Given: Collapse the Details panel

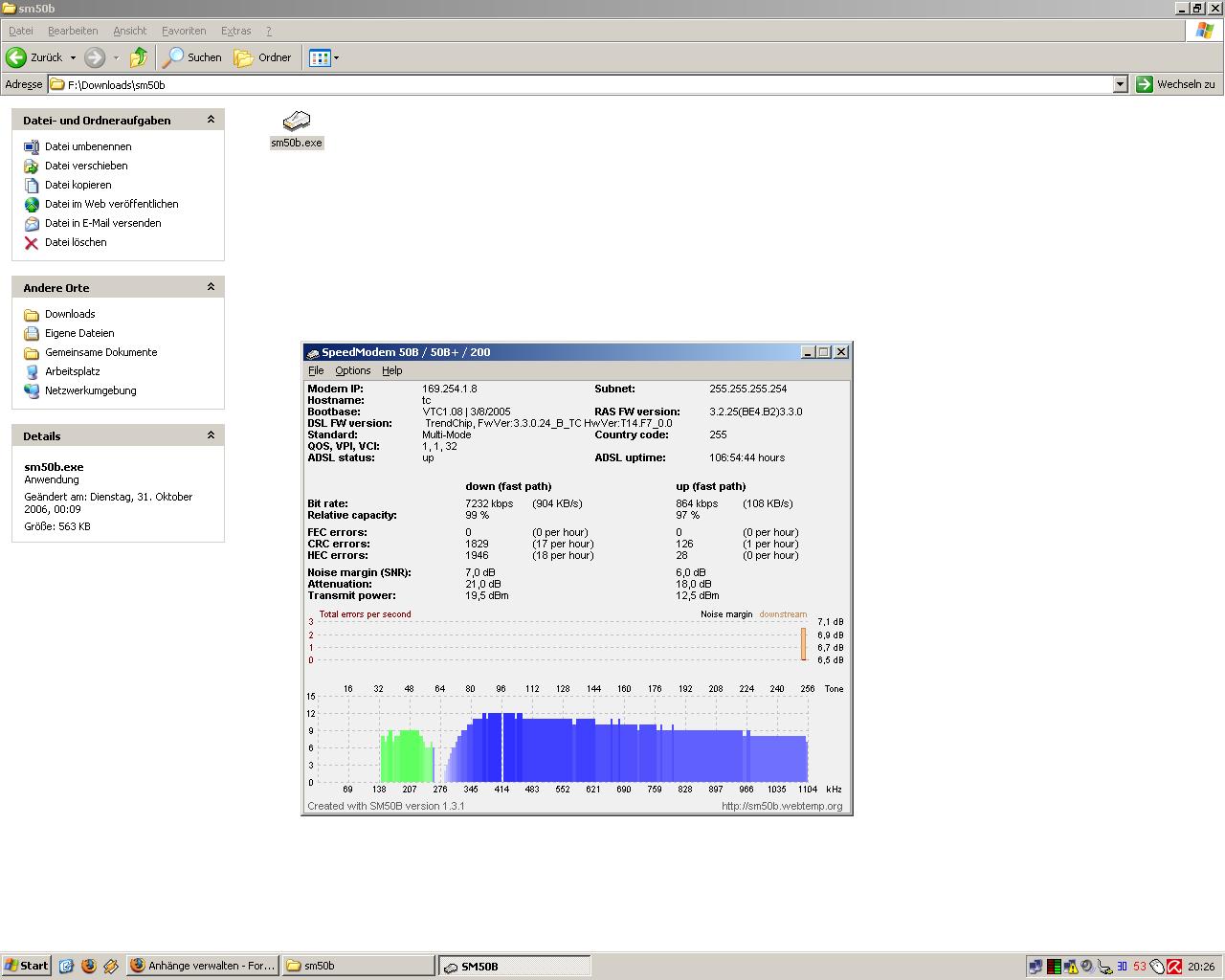Looking at the screenshot, I should click(x=211, y=435).
